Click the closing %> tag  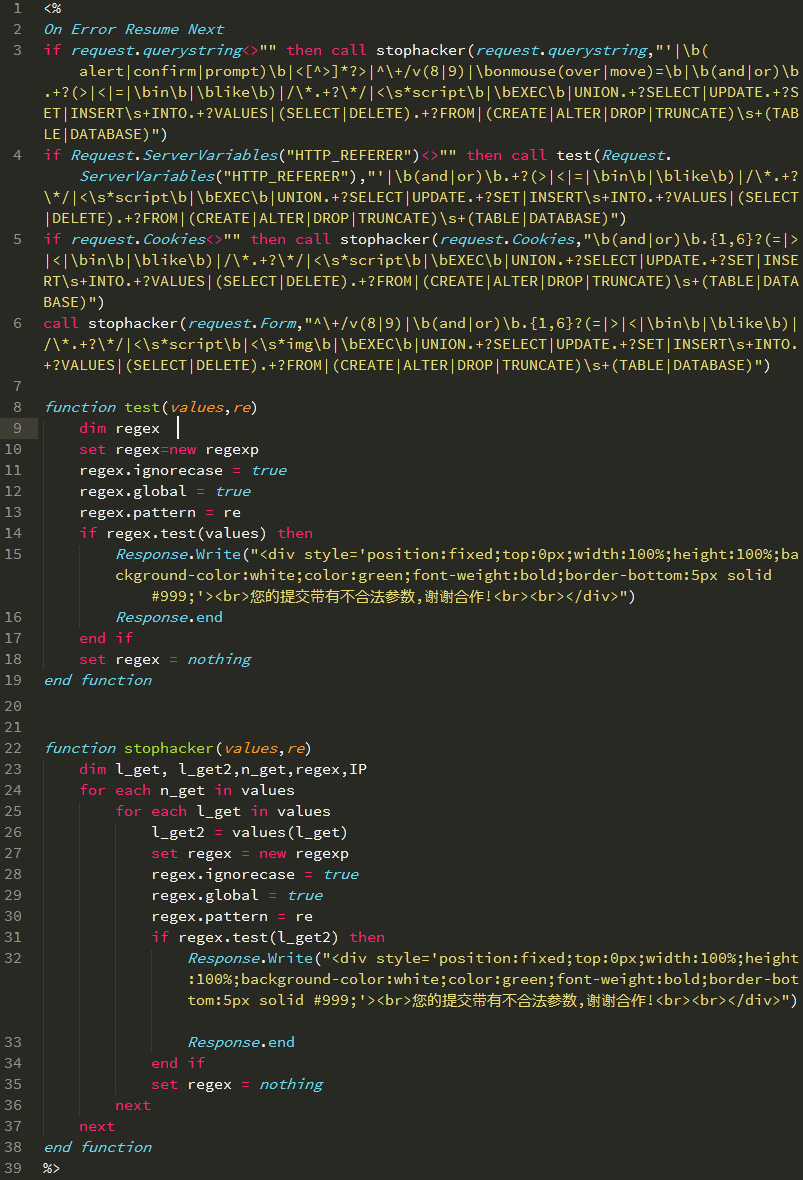coord(52,1168)
